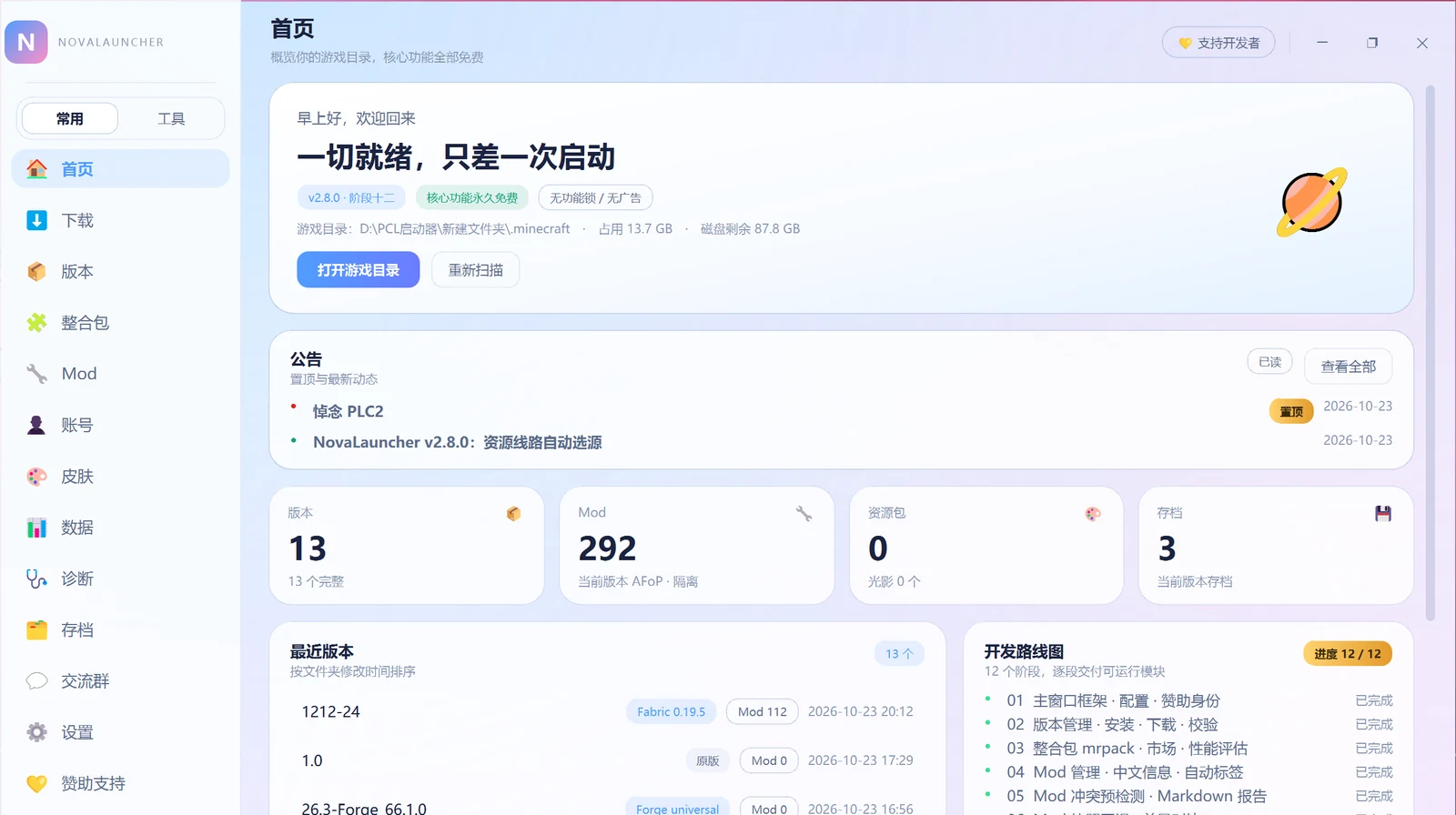Click the Forge universal tag

coord(677,808)
